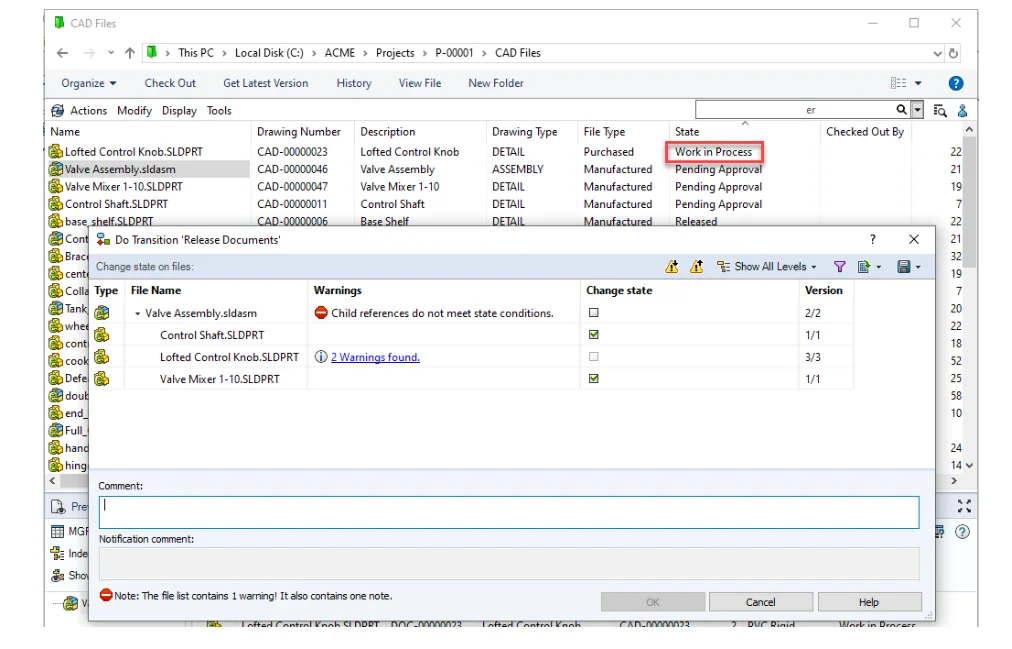Viewport: 1012px width, 649px height.
Task: Click the Explorer address bar refresh icon
Action: point(954,53)
